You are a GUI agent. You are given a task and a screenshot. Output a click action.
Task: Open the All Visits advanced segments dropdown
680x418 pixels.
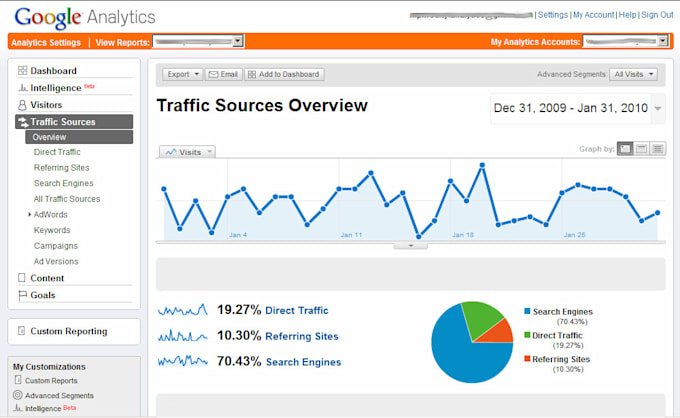pos(633,74)
